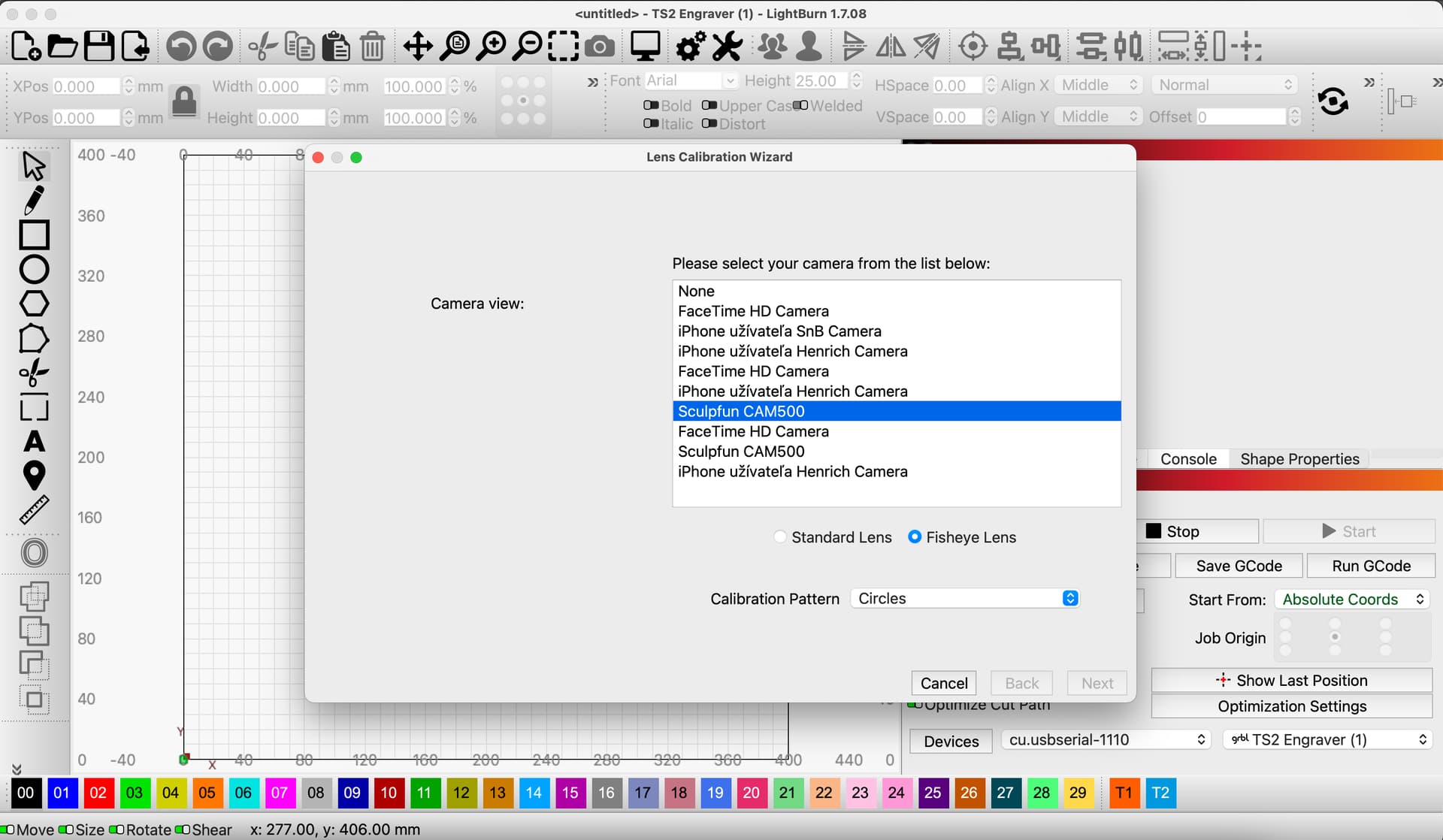
Task: Click the Redo arrow icon
Action: [x=218, y=47]
